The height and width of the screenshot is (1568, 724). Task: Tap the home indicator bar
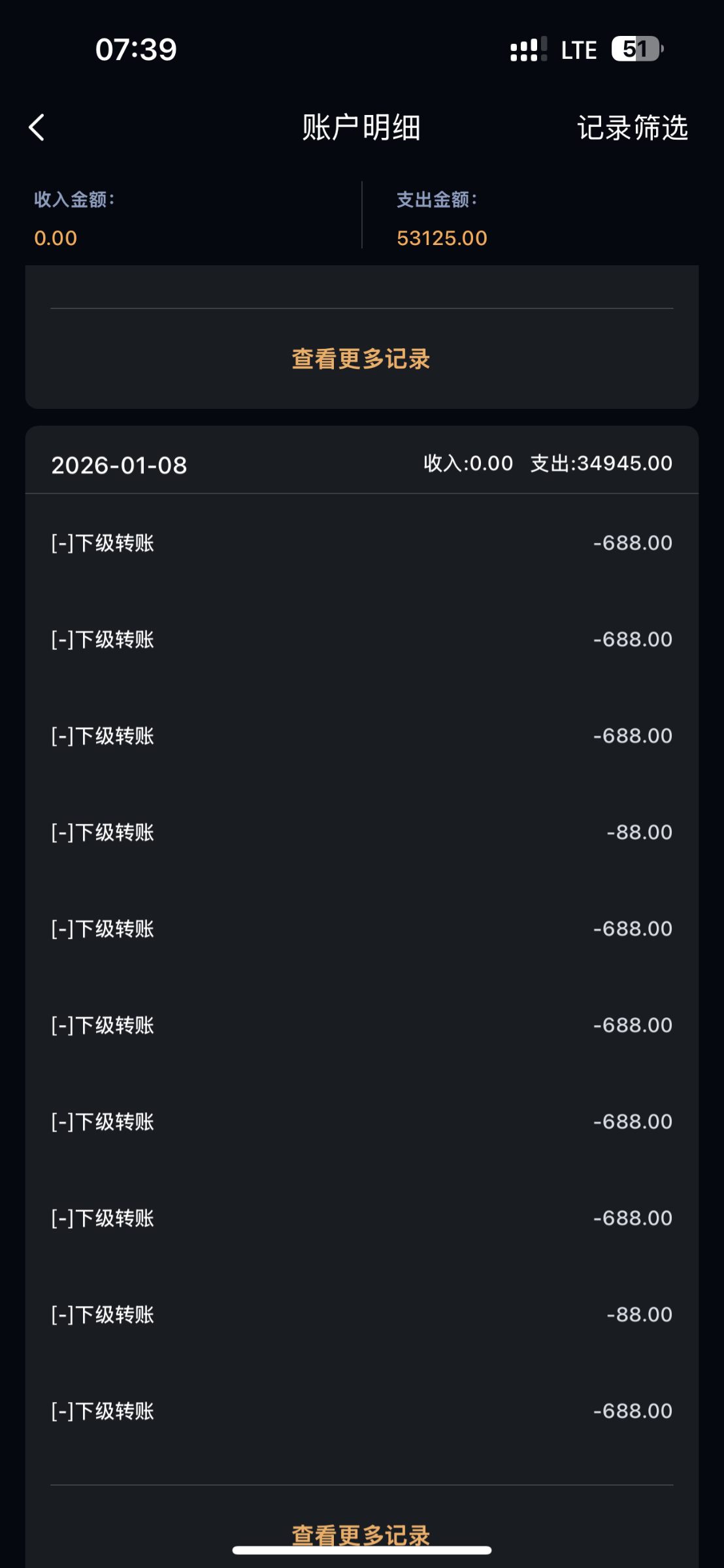point(361,1550)
